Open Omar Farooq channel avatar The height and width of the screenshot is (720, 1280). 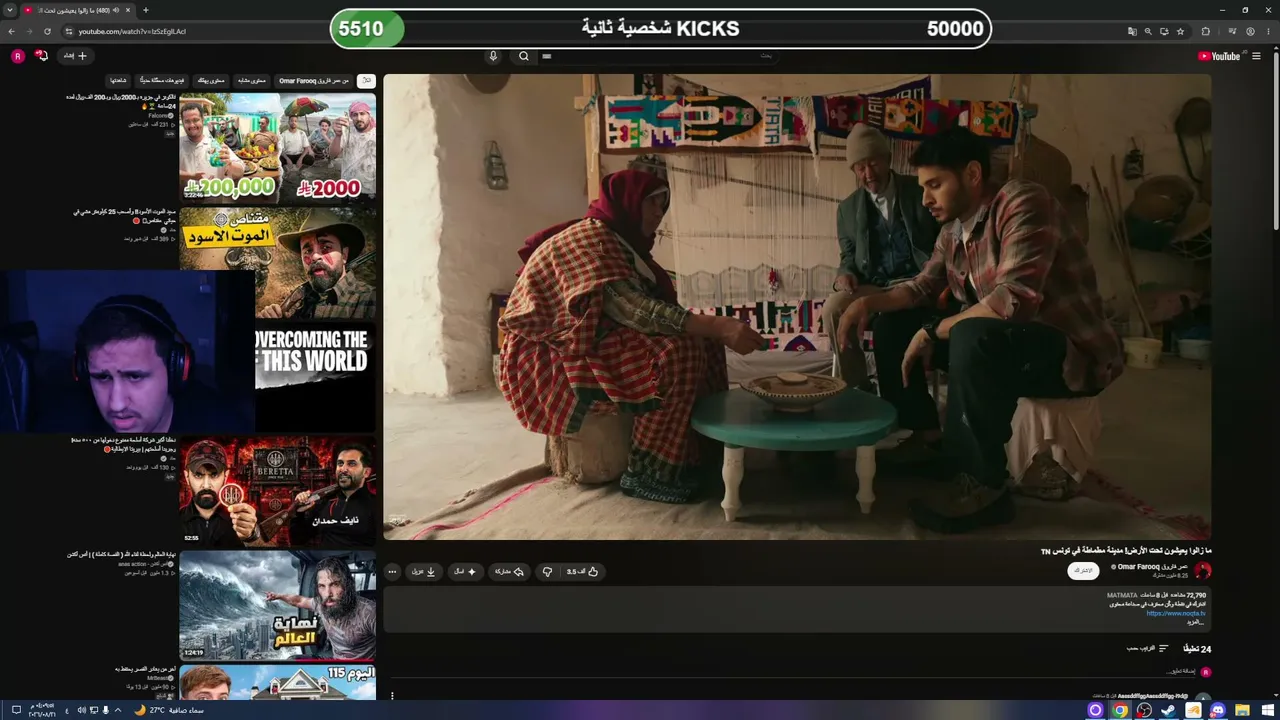tap(1203, 571)
